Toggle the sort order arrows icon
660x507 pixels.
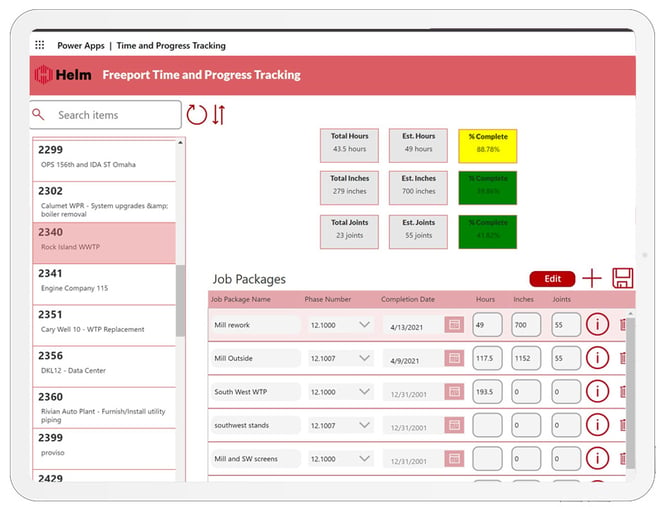218,115
